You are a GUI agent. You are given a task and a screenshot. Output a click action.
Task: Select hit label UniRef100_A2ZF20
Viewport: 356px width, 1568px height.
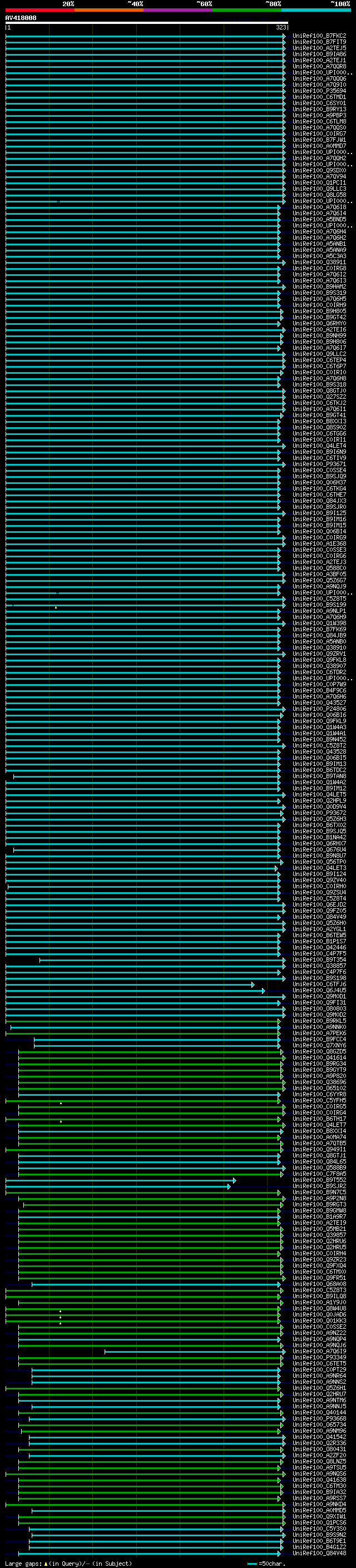pos(319,1456)
